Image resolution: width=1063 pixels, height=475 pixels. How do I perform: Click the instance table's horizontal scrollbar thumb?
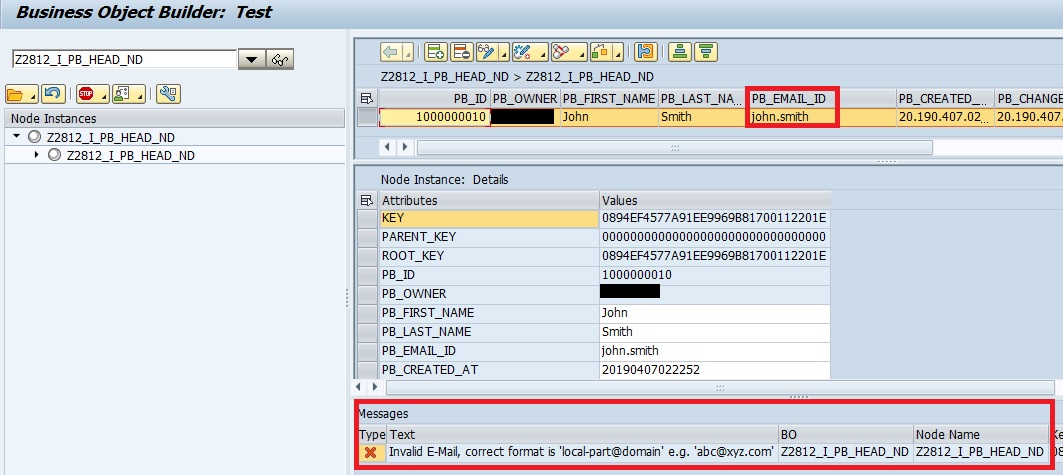click(x=675, y=147)
